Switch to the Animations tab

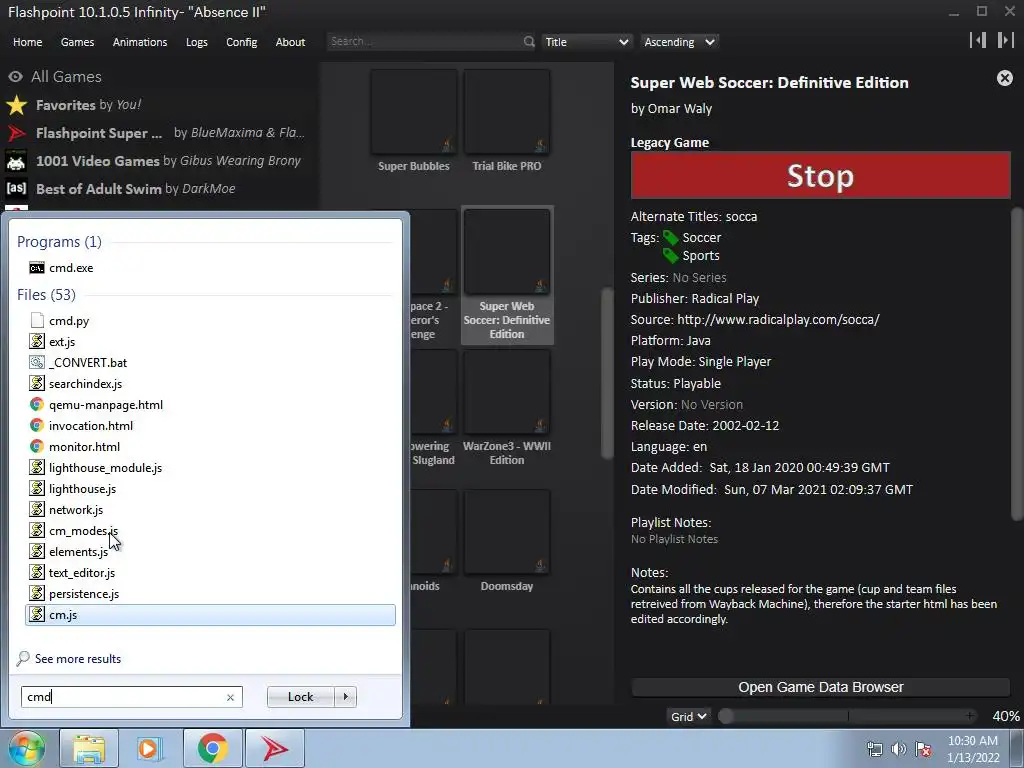point(140,42)
